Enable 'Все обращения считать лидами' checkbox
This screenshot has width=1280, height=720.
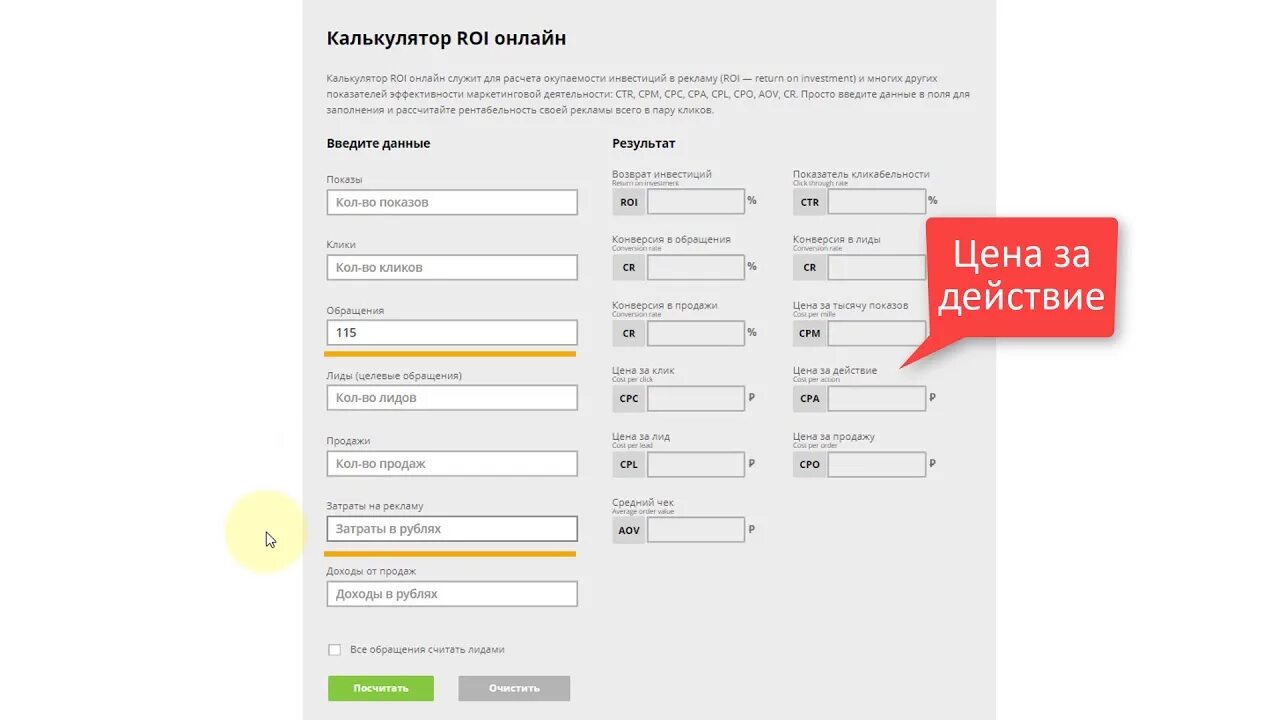click(335, 650)
